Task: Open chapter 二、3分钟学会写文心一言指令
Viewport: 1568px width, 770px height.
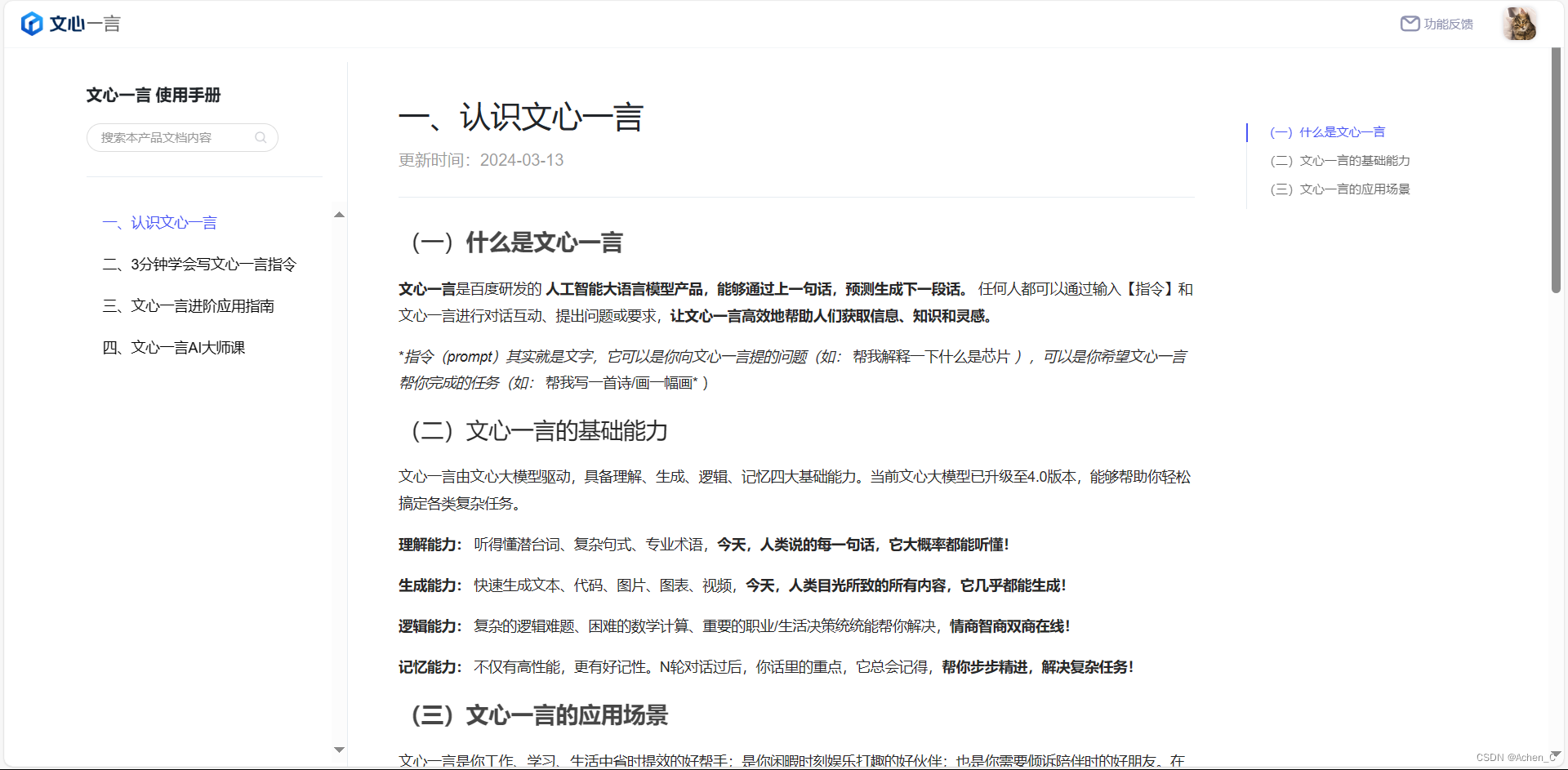Action: point(198,264)
